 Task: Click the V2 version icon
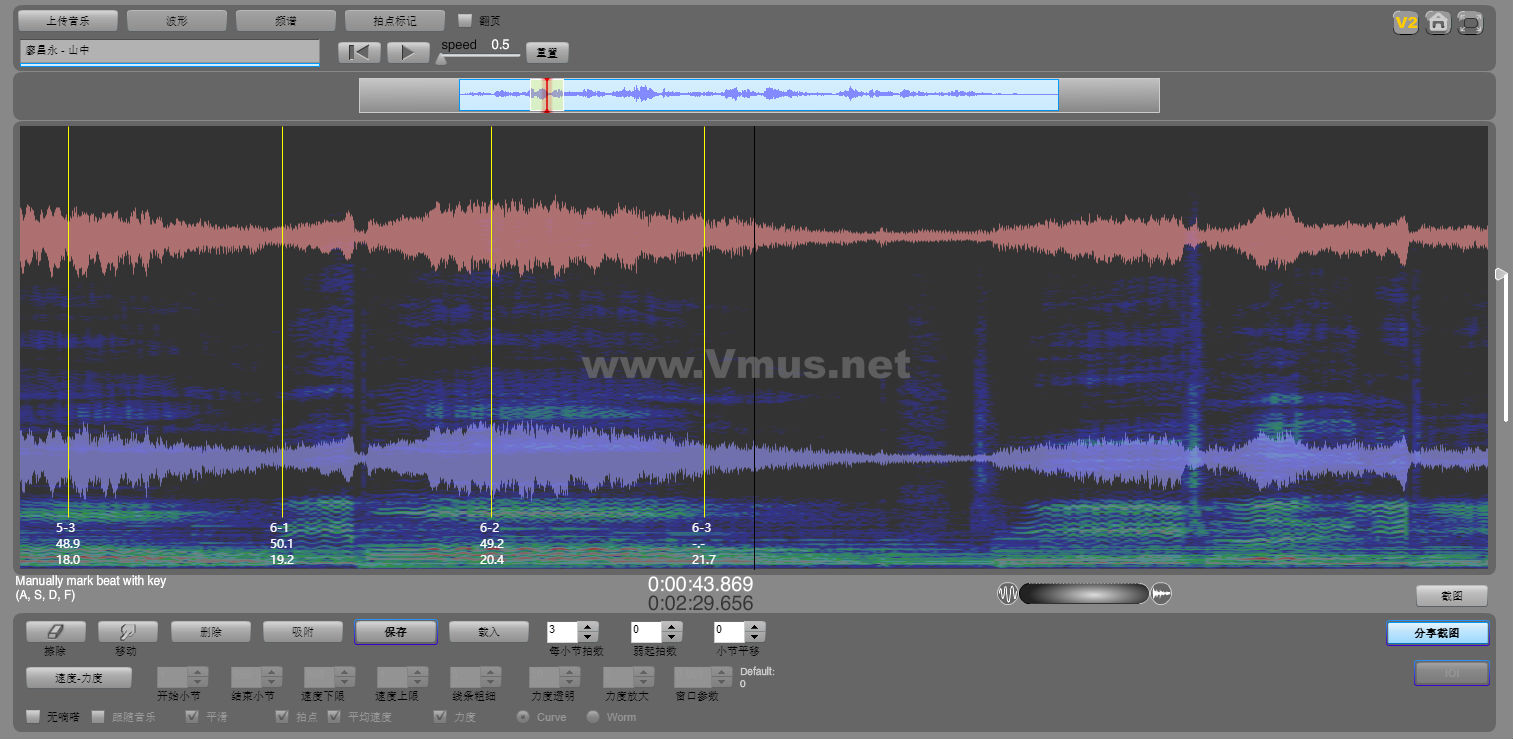point(1406,22)
